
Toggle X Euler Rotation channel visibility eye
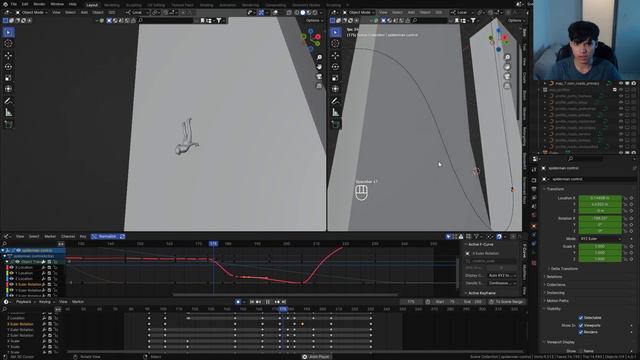pos(11,284)
